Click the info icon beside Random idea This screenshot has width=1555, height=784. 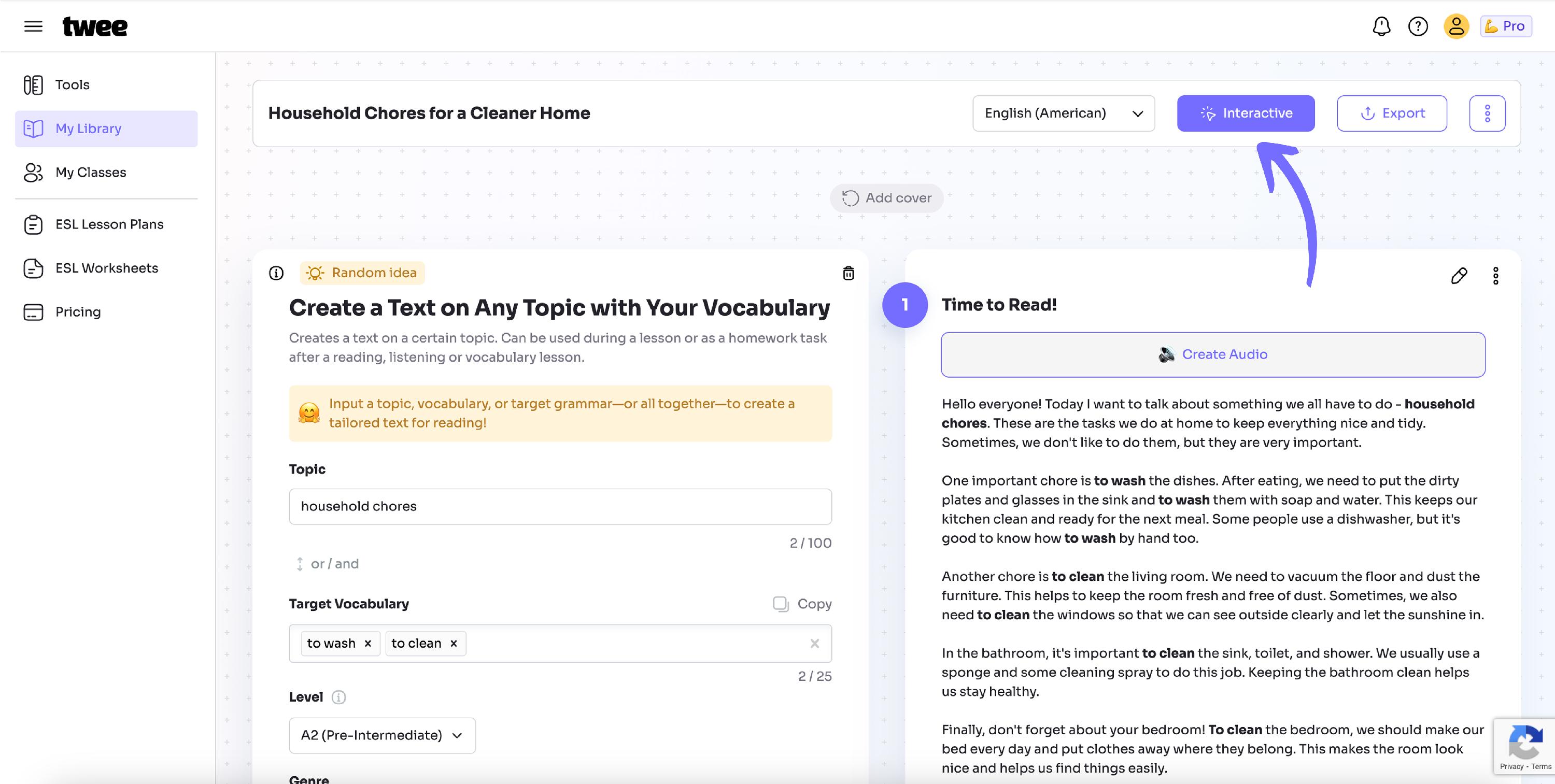[276, 274]
